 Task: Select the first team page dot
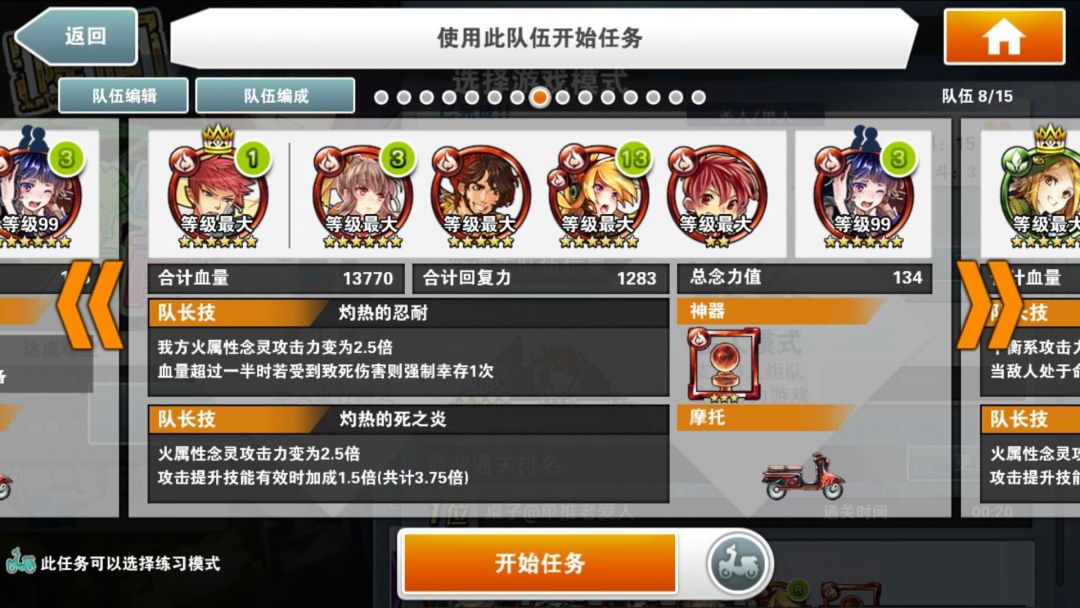coord(381,98)
